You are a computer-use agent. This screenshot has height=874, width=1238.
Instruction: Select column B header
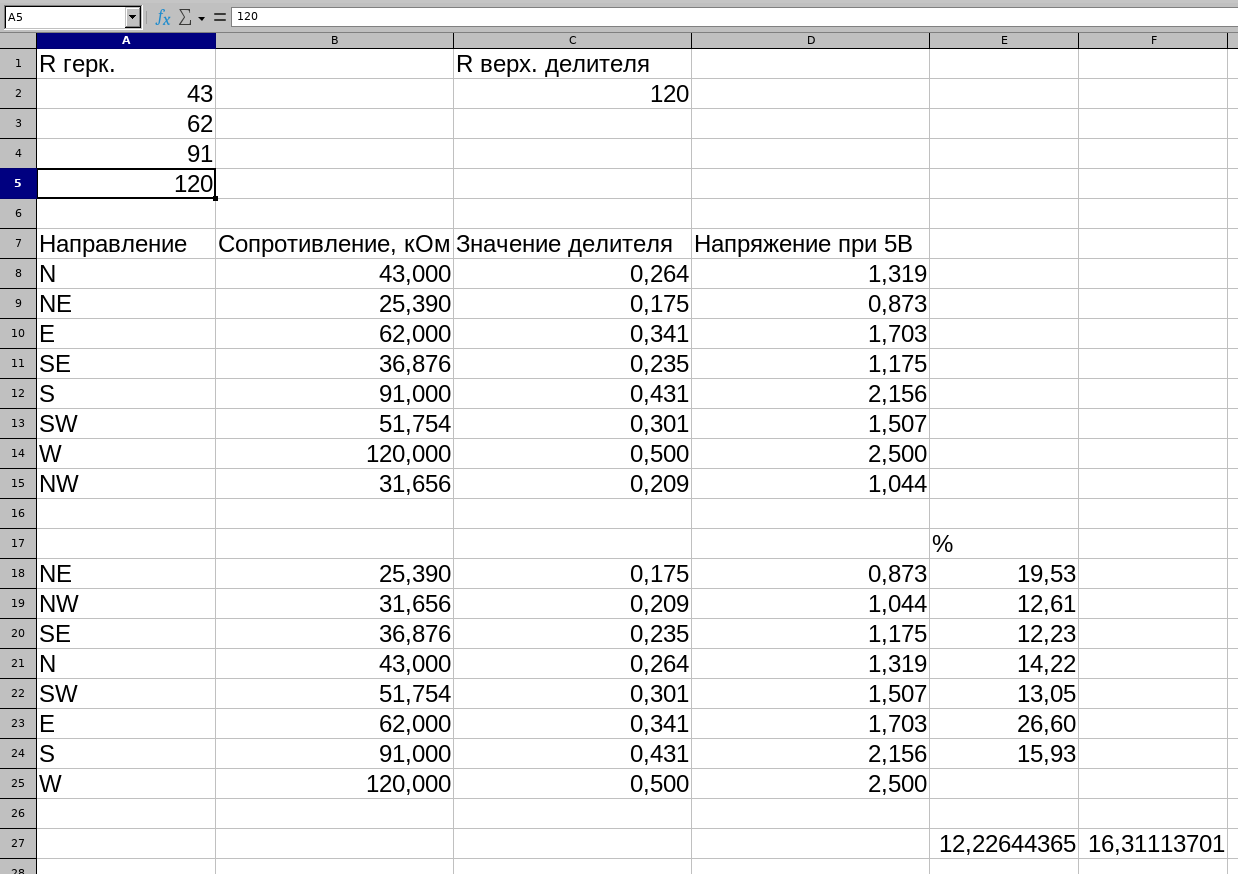[x=334, y=40]
